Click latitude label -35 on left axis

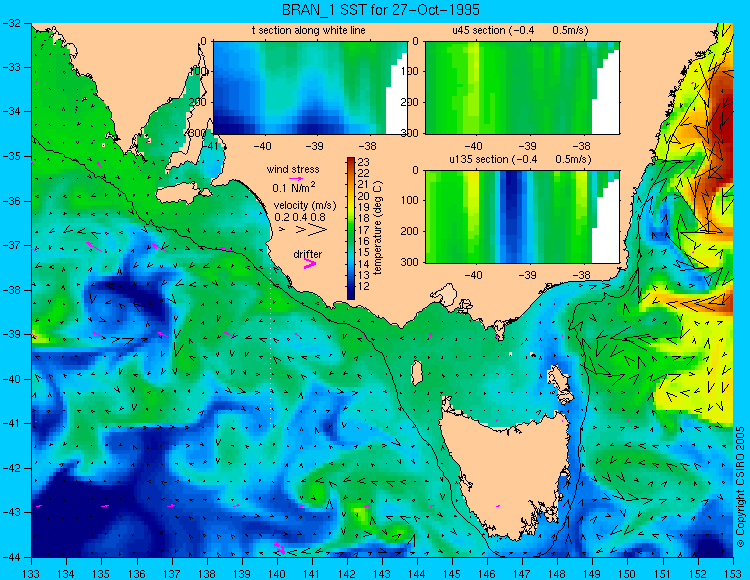click(12, 156)
